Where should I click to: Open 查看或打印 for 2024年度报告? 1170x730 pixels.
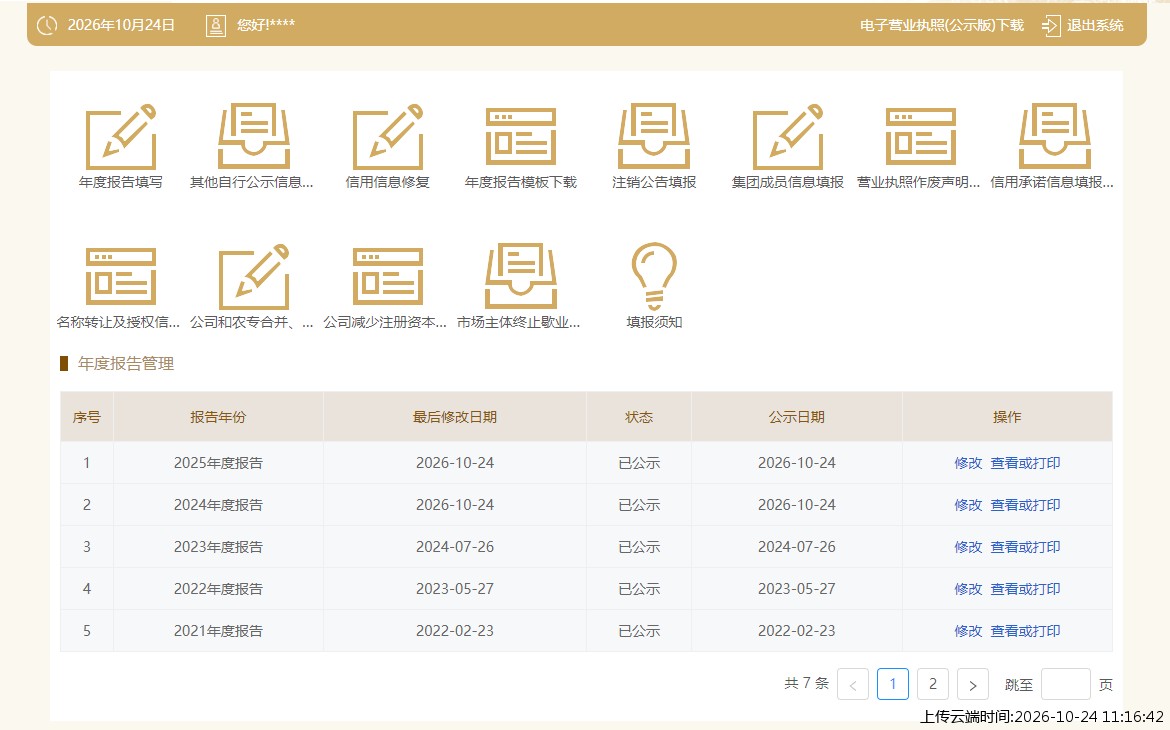click(x=1025, y=505)
